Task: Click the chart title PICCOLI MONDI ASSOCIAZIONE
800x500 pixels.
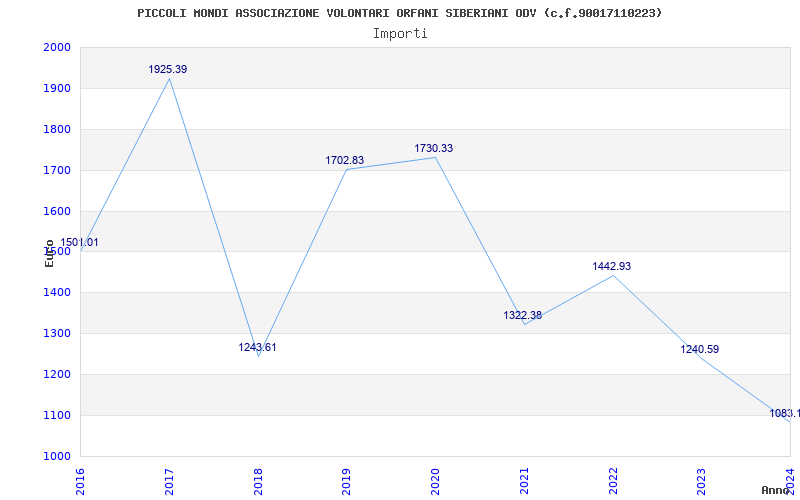Action: coord(399,13)
